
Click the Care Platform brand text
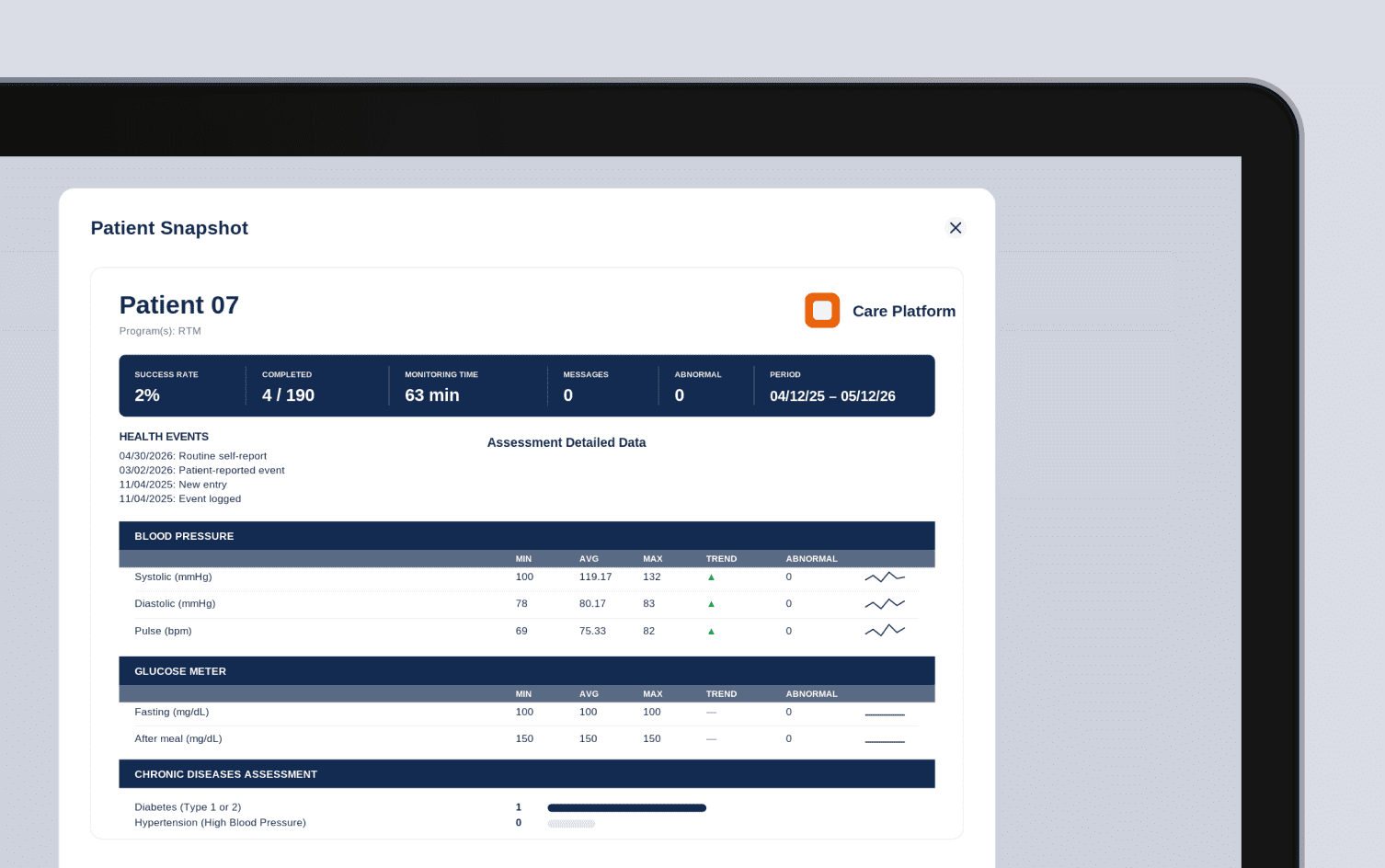904,312
